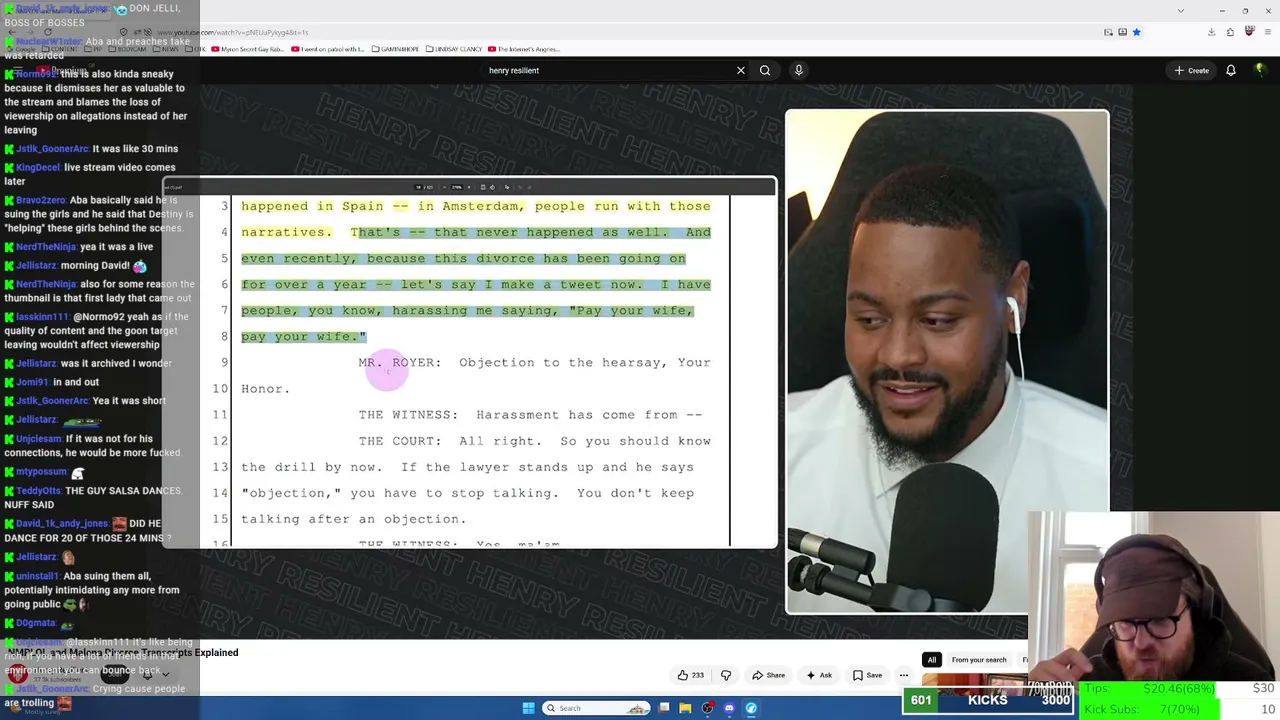Open File Explorer from the taskbar
Viewport: 1280px width, 720px height.
pos(685,708)
